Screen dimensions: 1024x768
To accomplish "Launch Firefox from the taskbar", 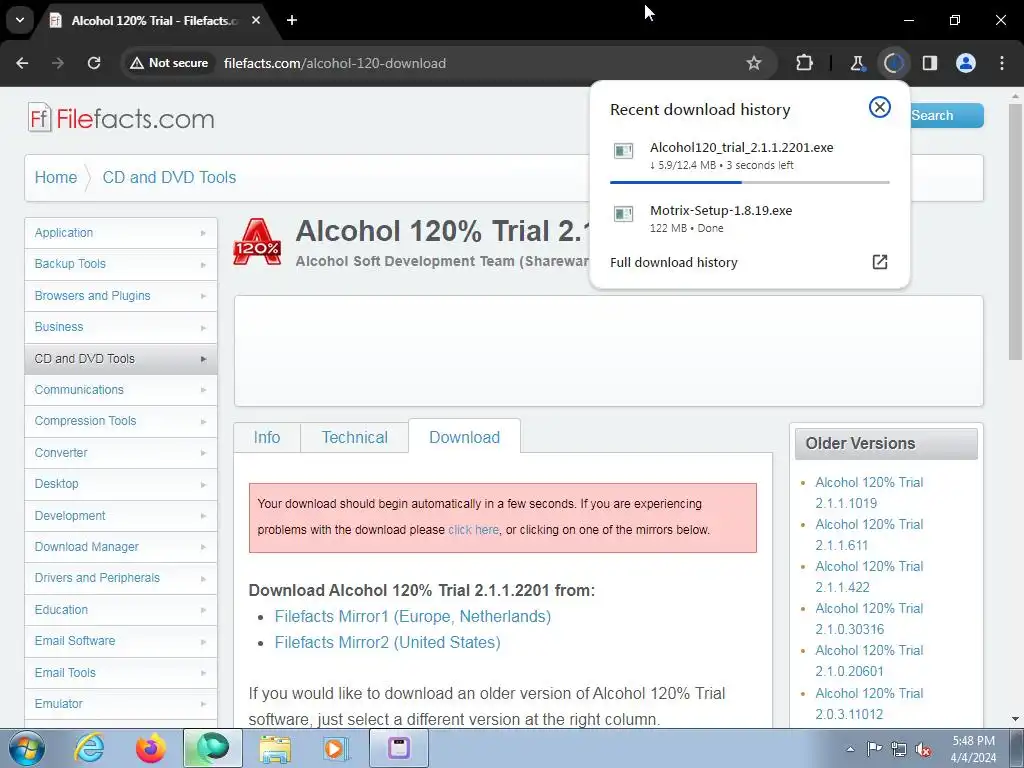I will point(151,748).
